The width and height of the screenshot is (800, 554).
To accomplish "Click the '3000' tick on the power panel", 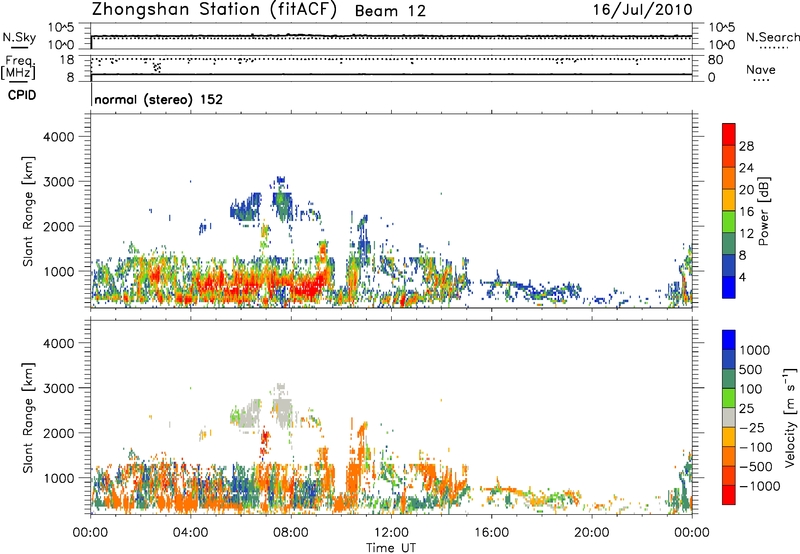I will click(58, 182).
